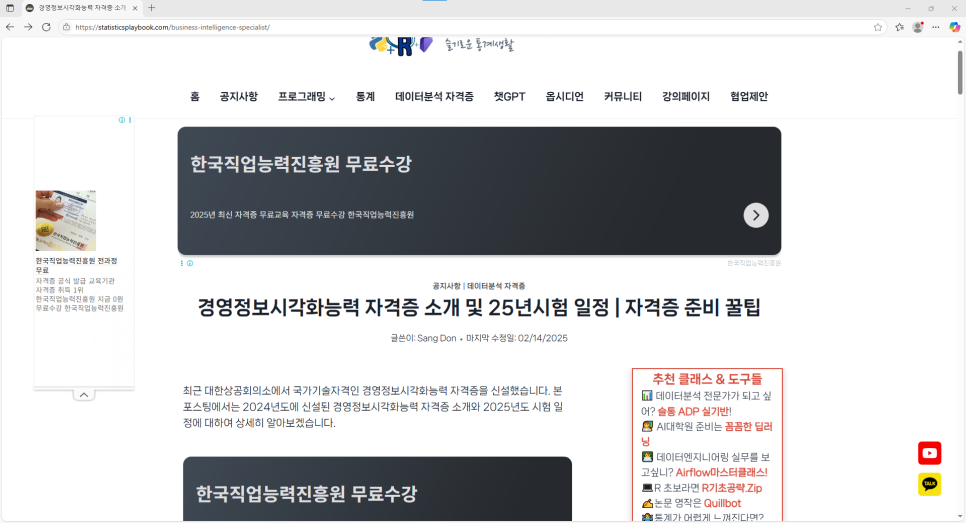Click the 데이터분석 자격증 category link above title
The width and height of the screenshot is (966, 523).
496,286
